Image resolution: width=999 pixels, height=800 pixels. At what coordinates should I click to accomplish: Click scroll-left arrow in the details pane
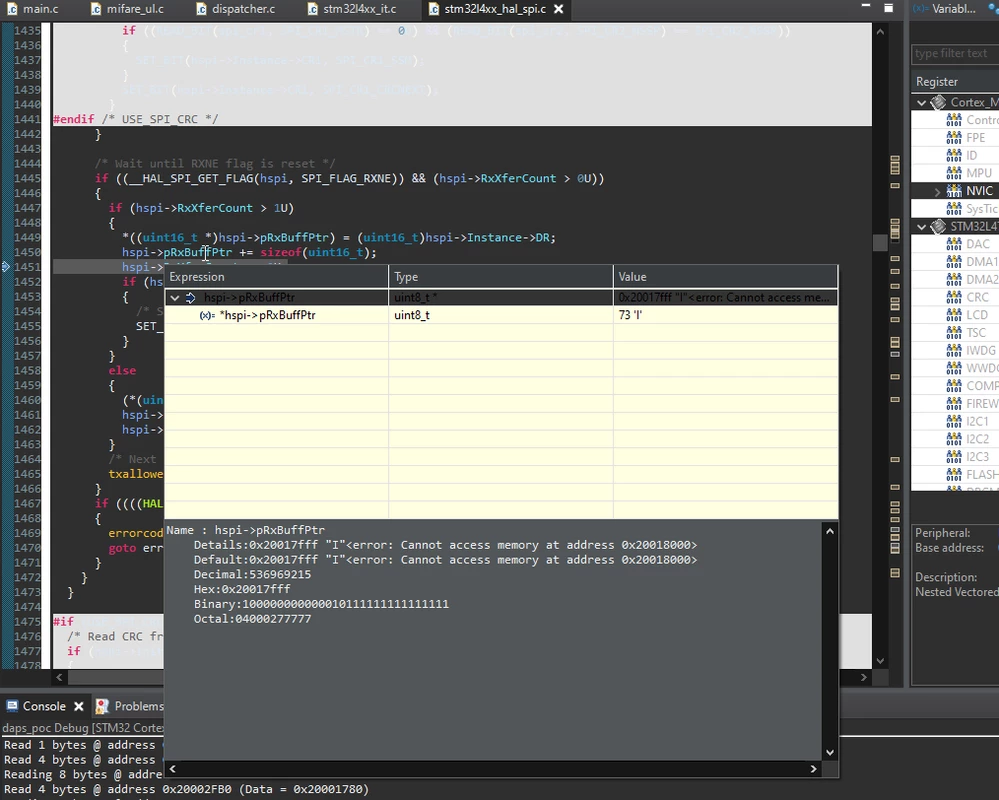point(172,769)
